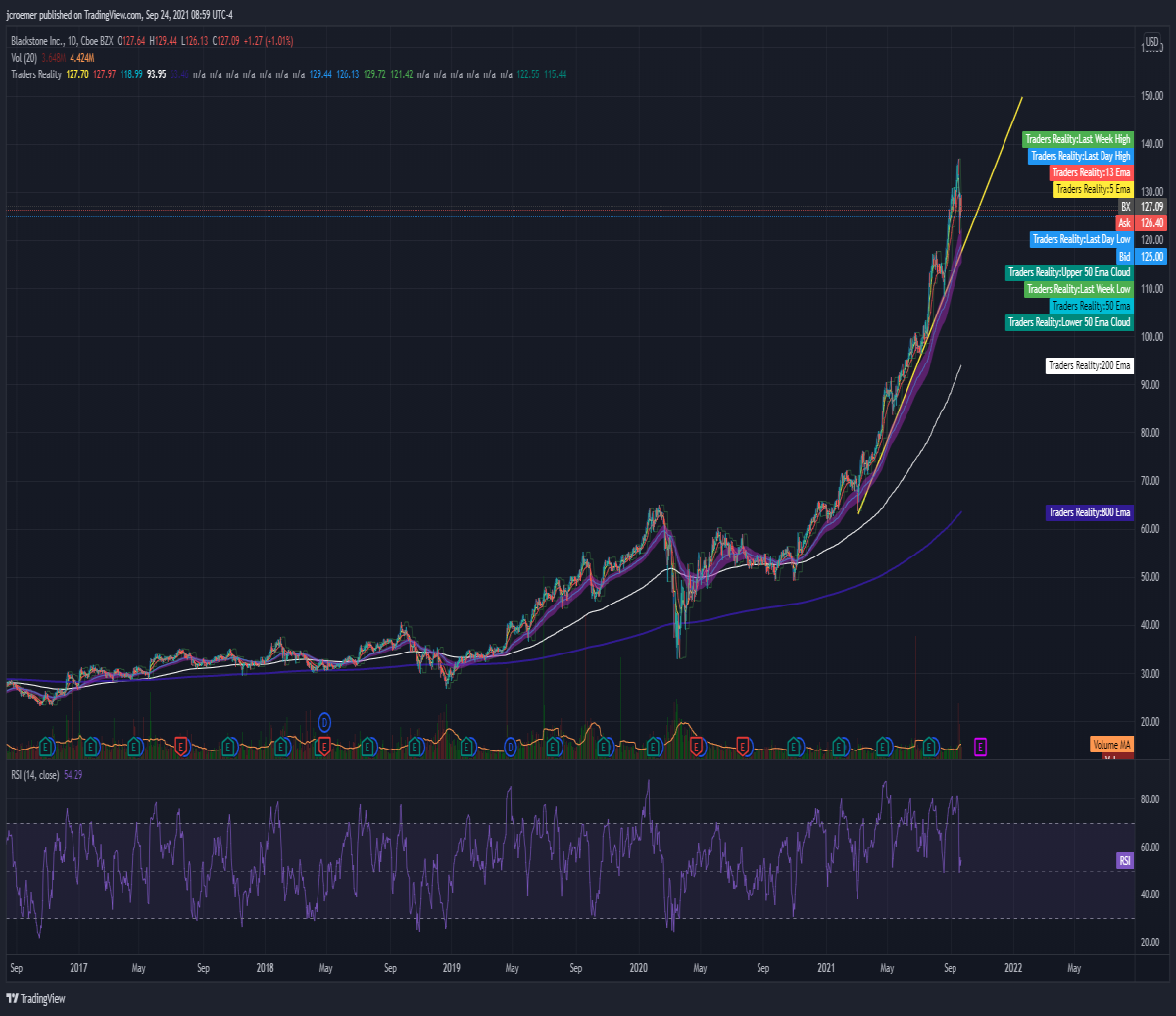Click red earnings E marker directly below the D marker
Viewport: 1176px width, 1016px height.
click(x=324, y=748)
